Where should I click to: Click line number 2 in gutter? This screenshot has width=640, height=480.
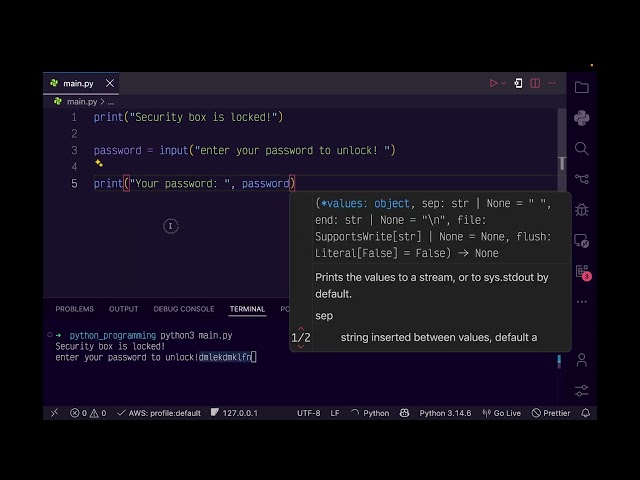tap(74, 134)
